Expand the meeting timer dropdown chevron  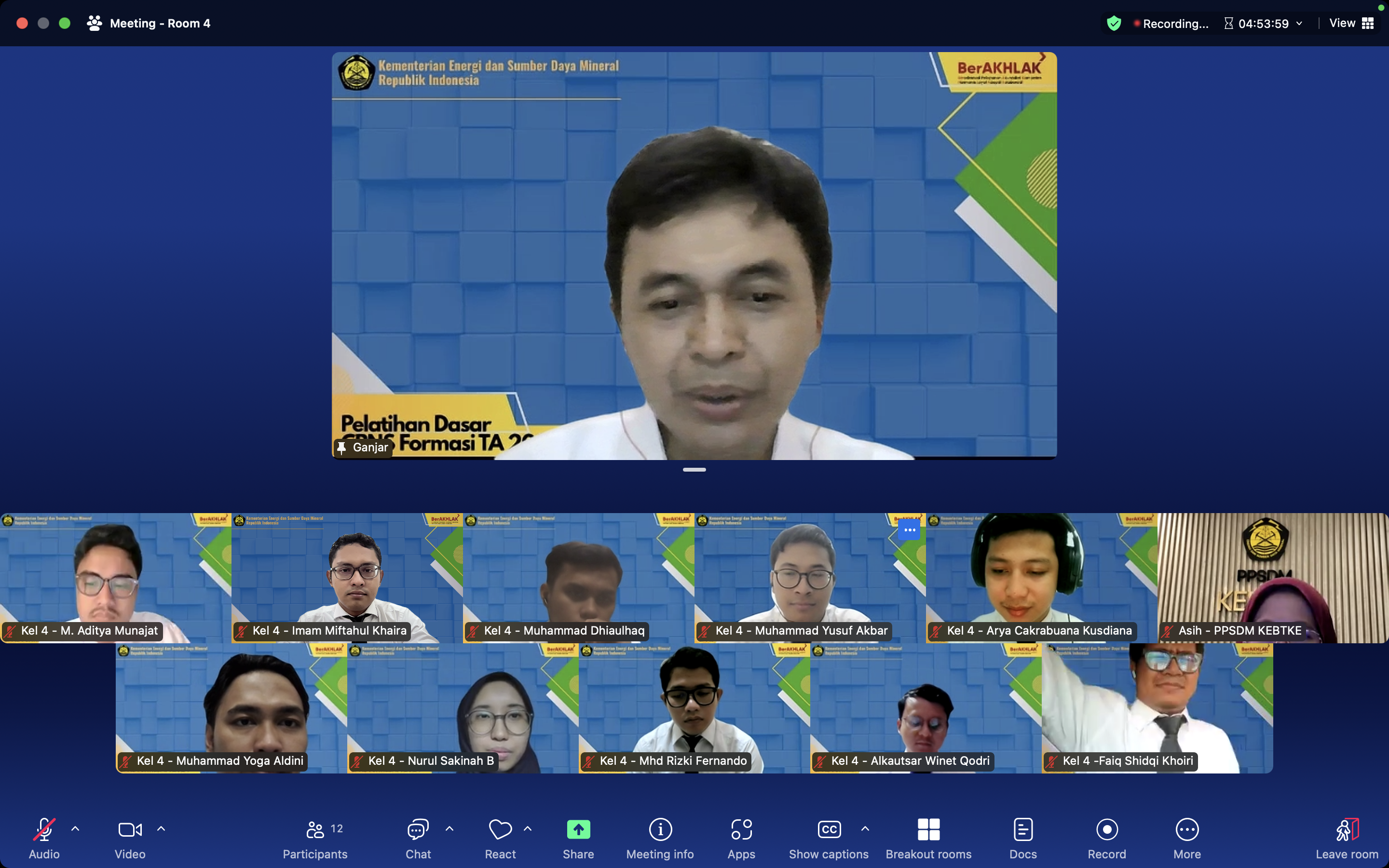[1299, 24]
